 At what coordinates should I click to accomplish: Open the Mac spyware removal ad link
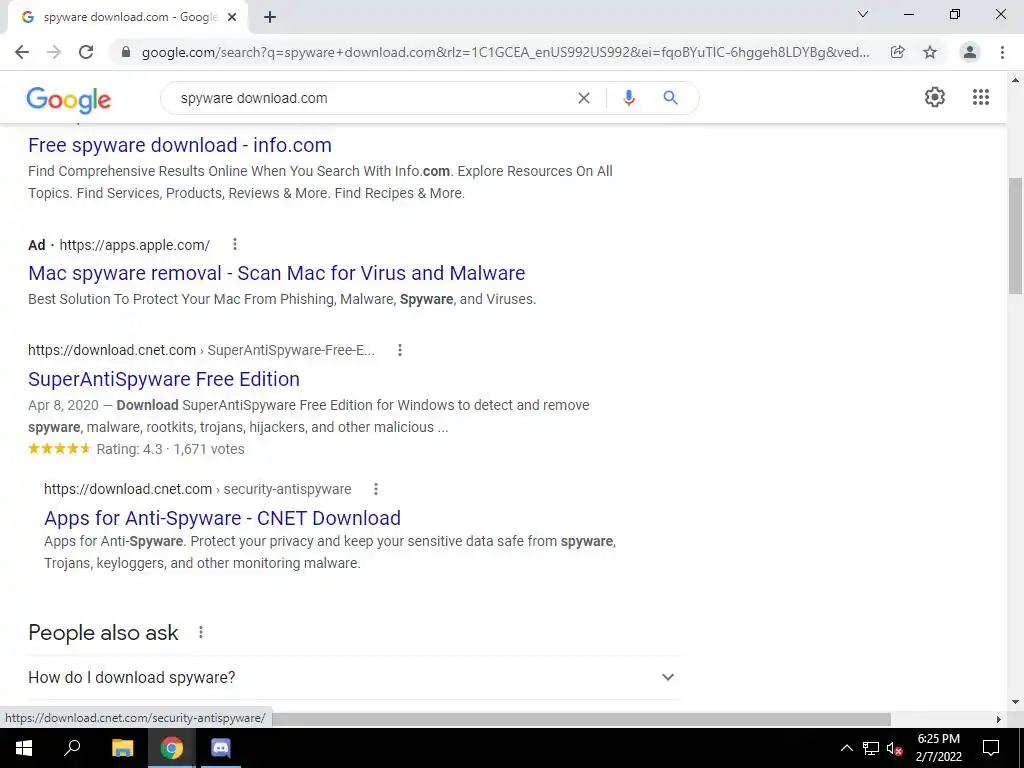click(276, 273)
